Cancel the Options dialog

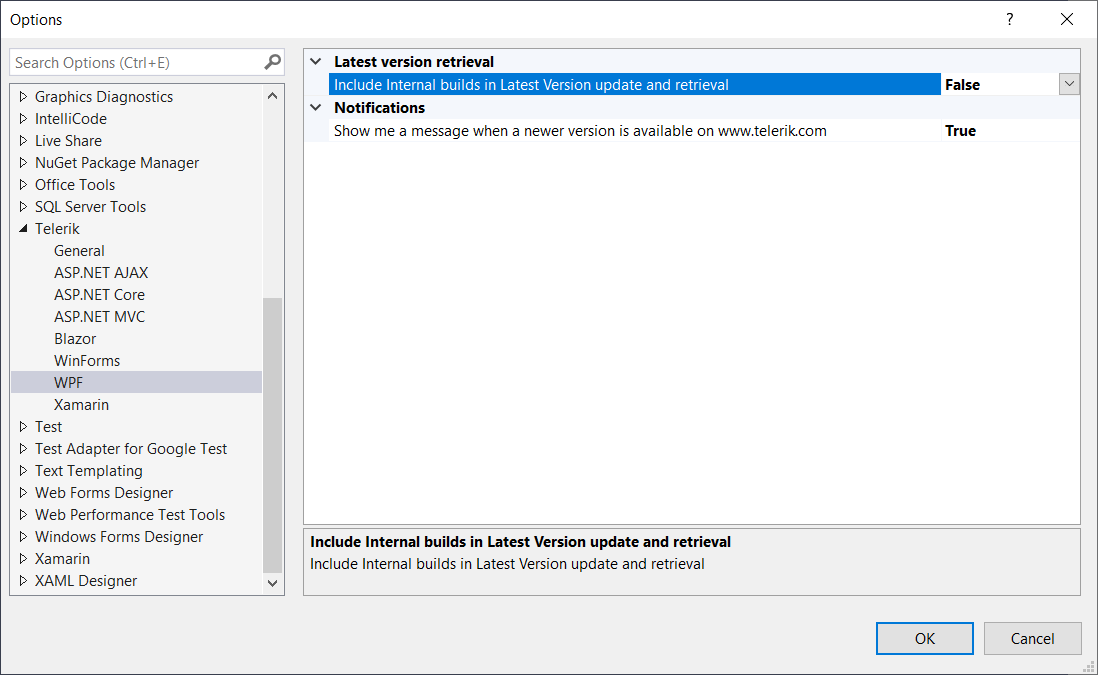point(1032,638)
